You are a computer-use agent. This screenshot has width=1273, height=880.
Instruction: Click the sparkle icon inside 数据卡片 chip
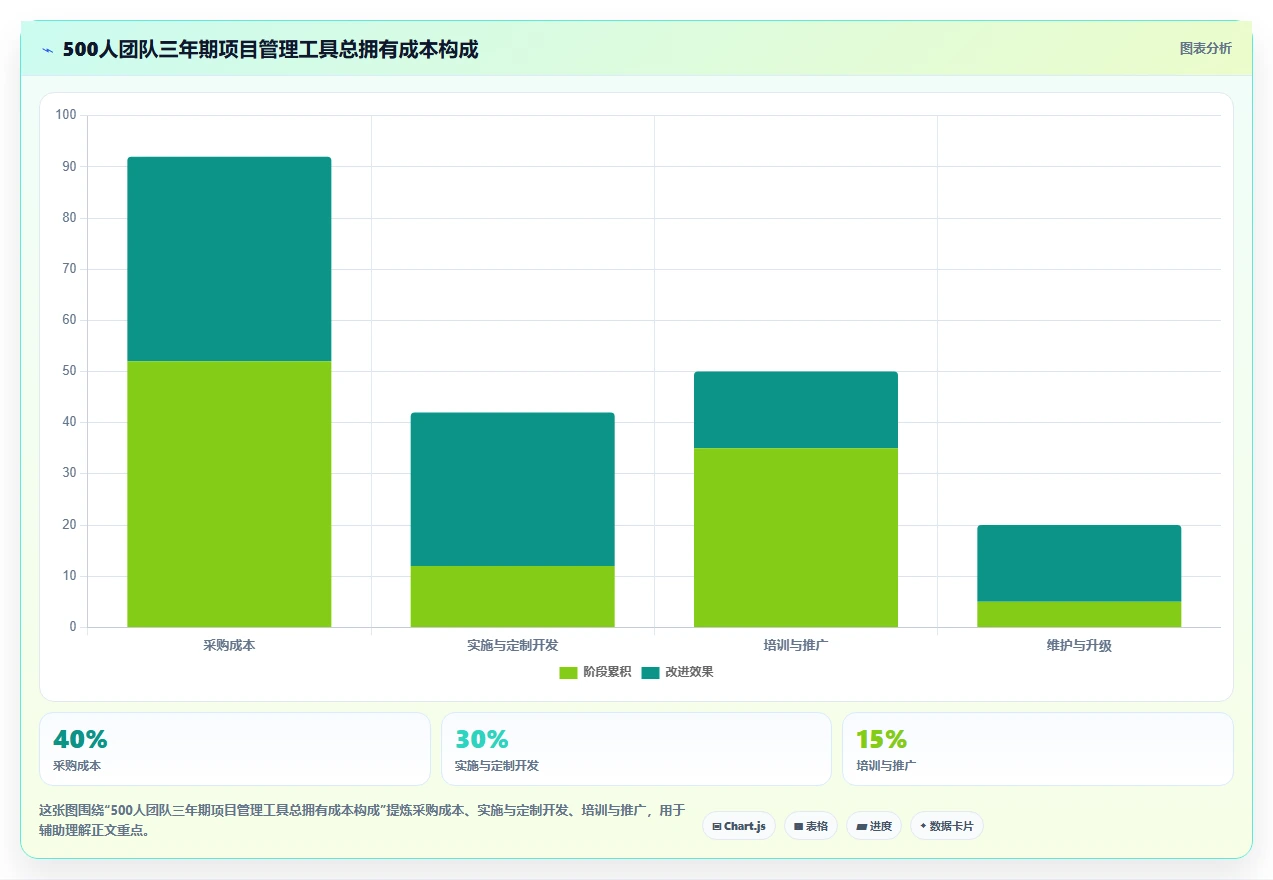pyautogui.click(x=923, y=826)
